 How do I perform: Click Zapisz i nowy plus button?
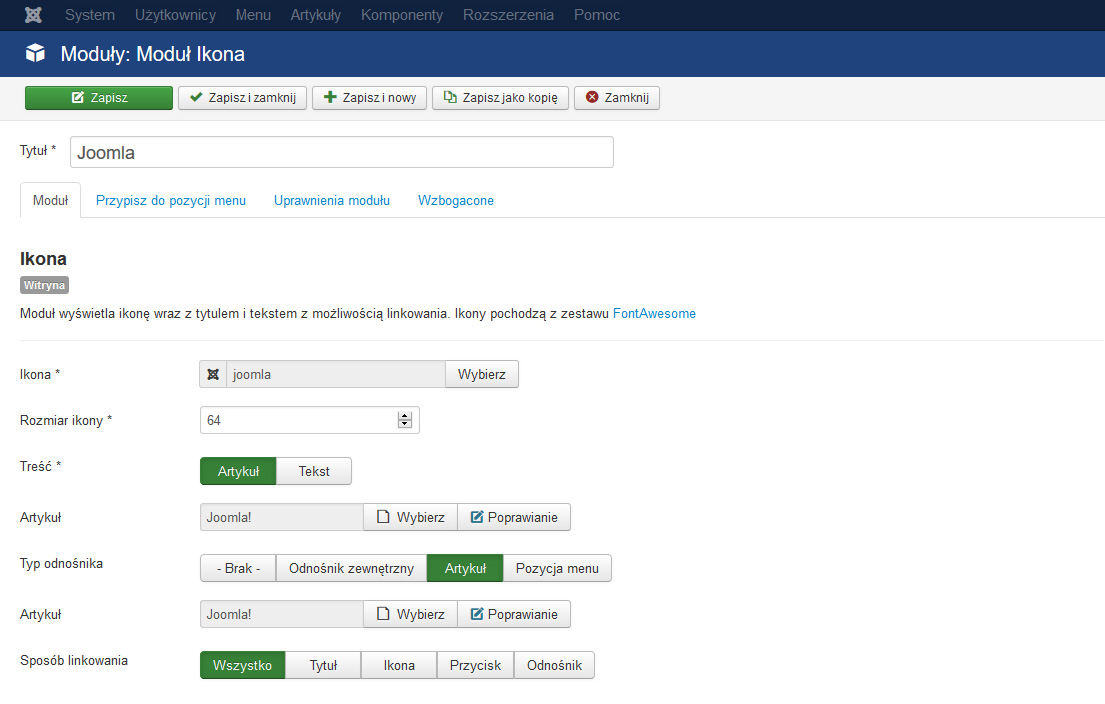click(369, 97)
